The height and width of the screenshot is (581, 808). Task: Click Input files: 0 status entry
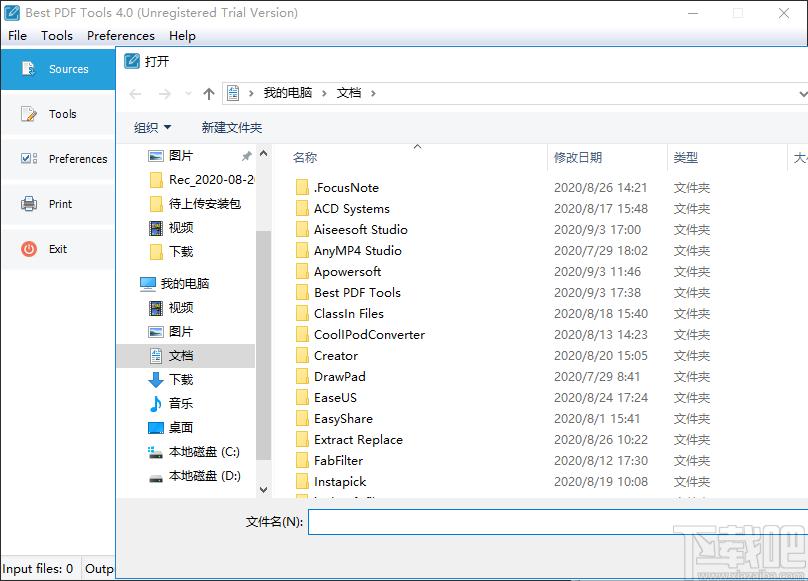(38, 569)
